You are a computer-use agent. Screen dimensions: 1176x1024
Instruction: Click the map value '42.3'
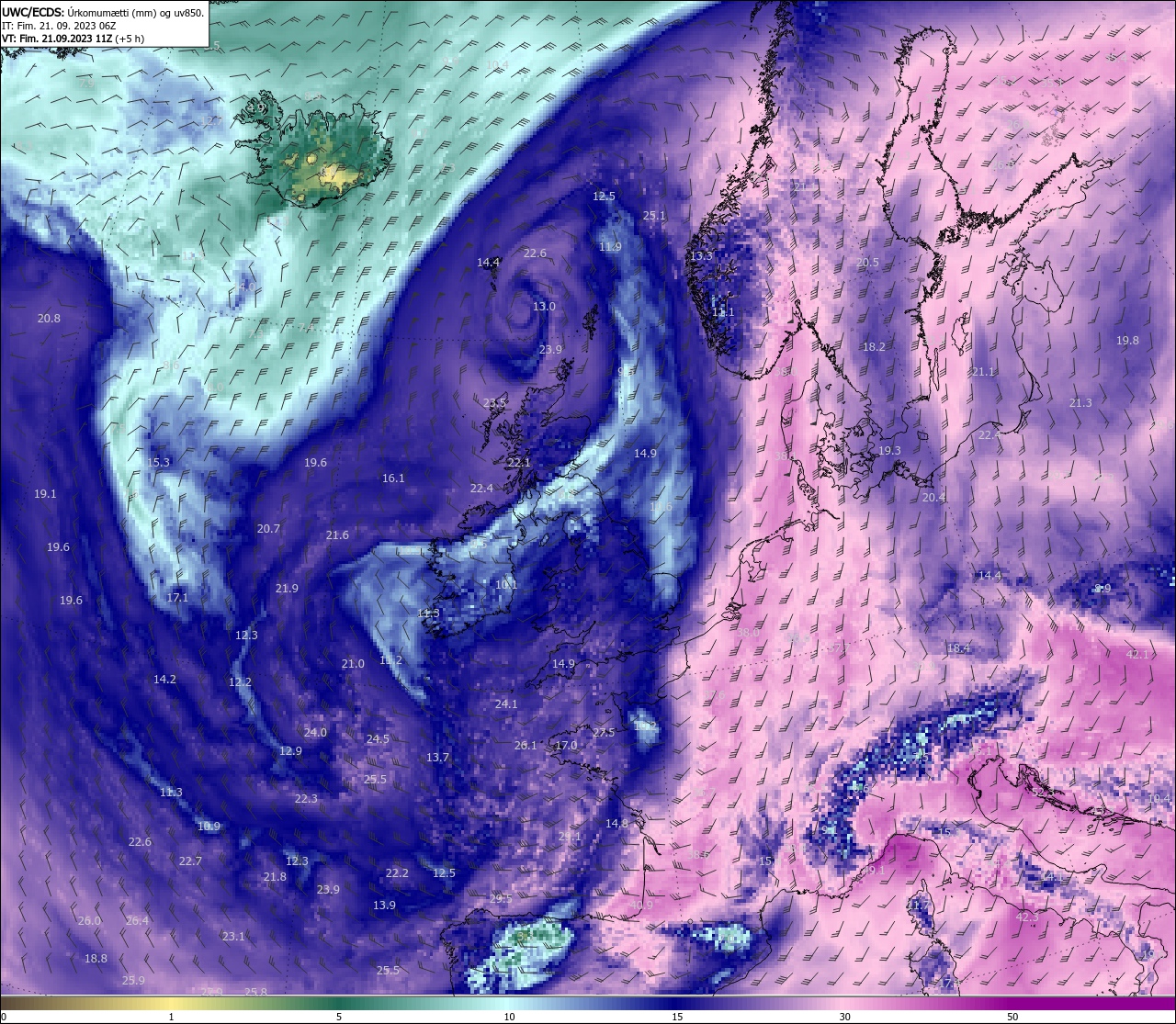1027,917
